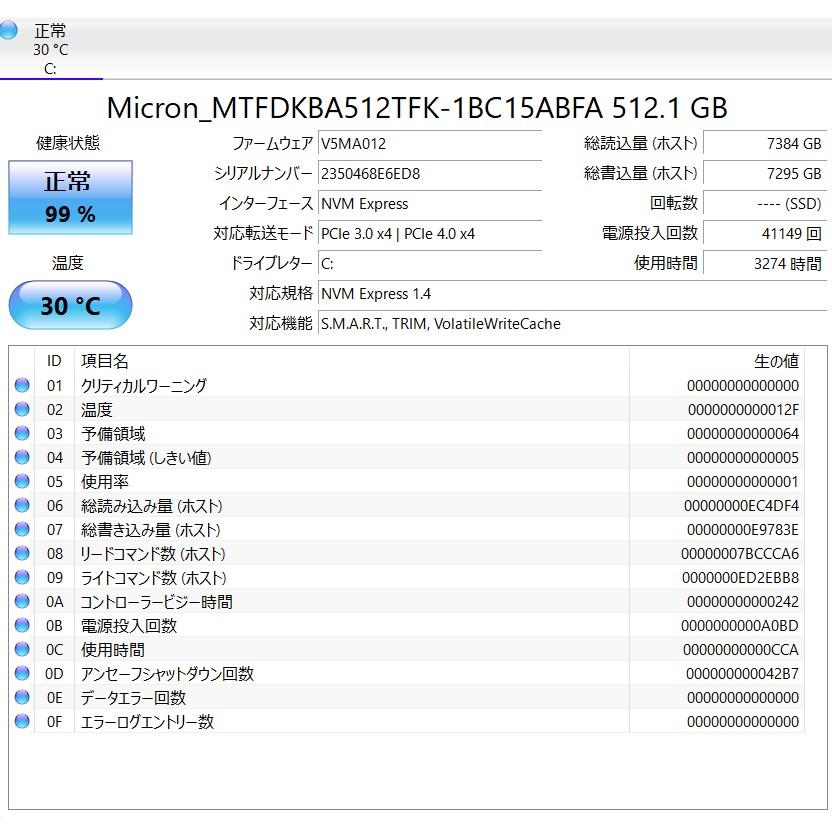Image resolution: width=832 pixels, height=832 pixels.
Task: Select the コントローラービジー時間 row name
Action: point(157,601)
